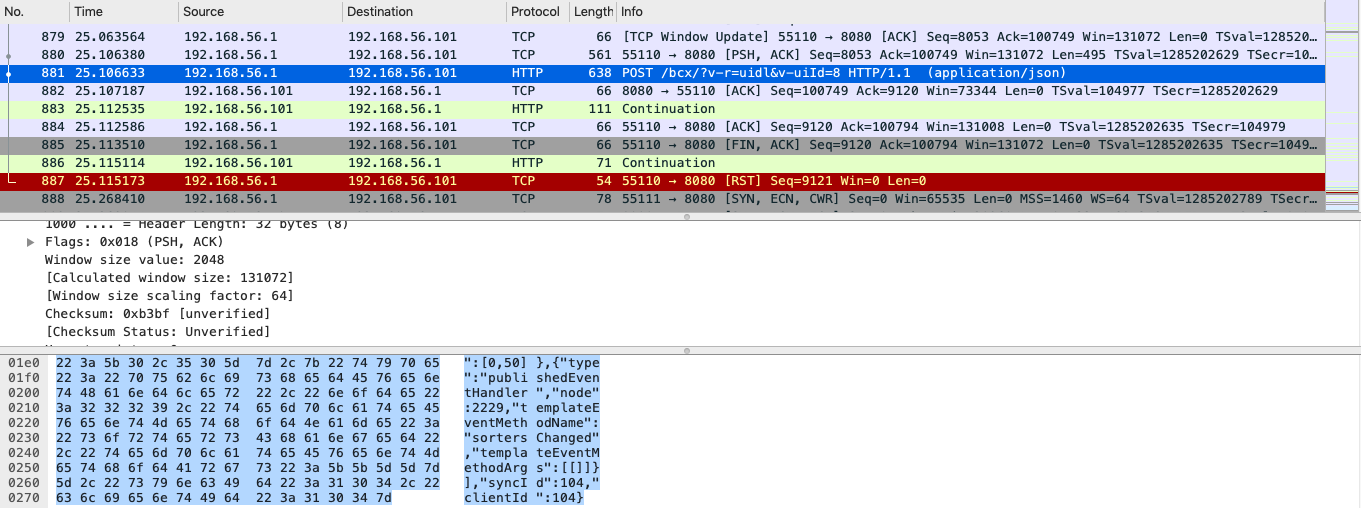
Task: Select packet 883 HTTP Continuation row
Action: [x=662, y=109]
